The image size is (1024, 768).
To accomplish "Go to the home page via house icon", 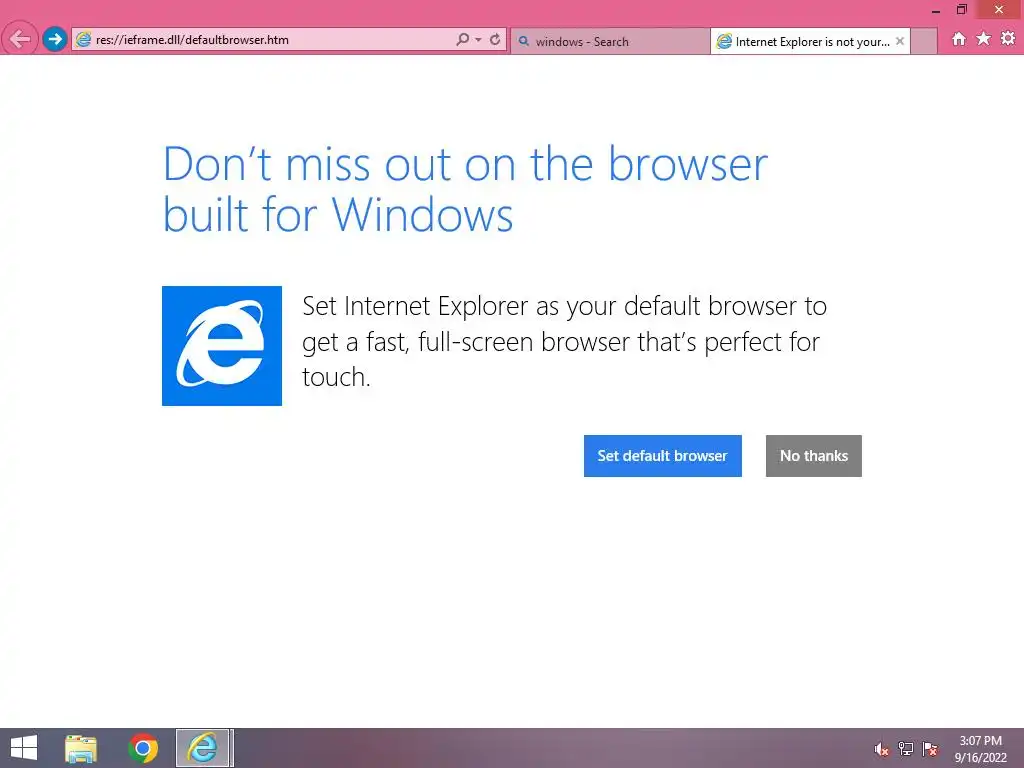I will [958, 39].
